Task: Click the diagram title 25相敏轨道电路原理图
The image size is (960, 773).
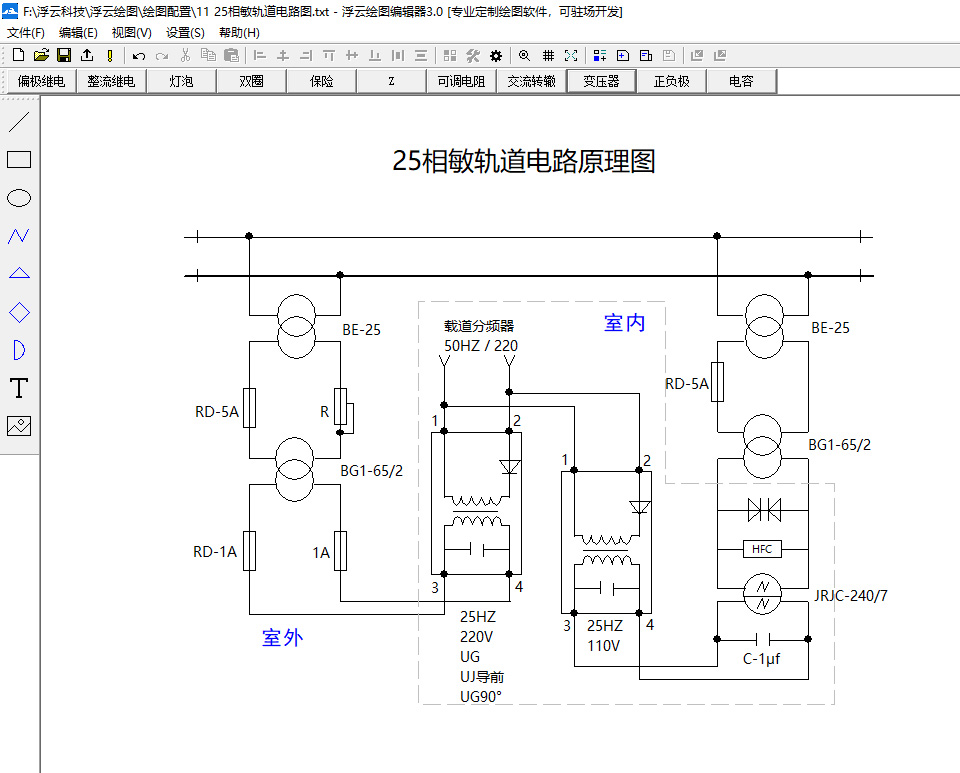Action: [523, 161]
